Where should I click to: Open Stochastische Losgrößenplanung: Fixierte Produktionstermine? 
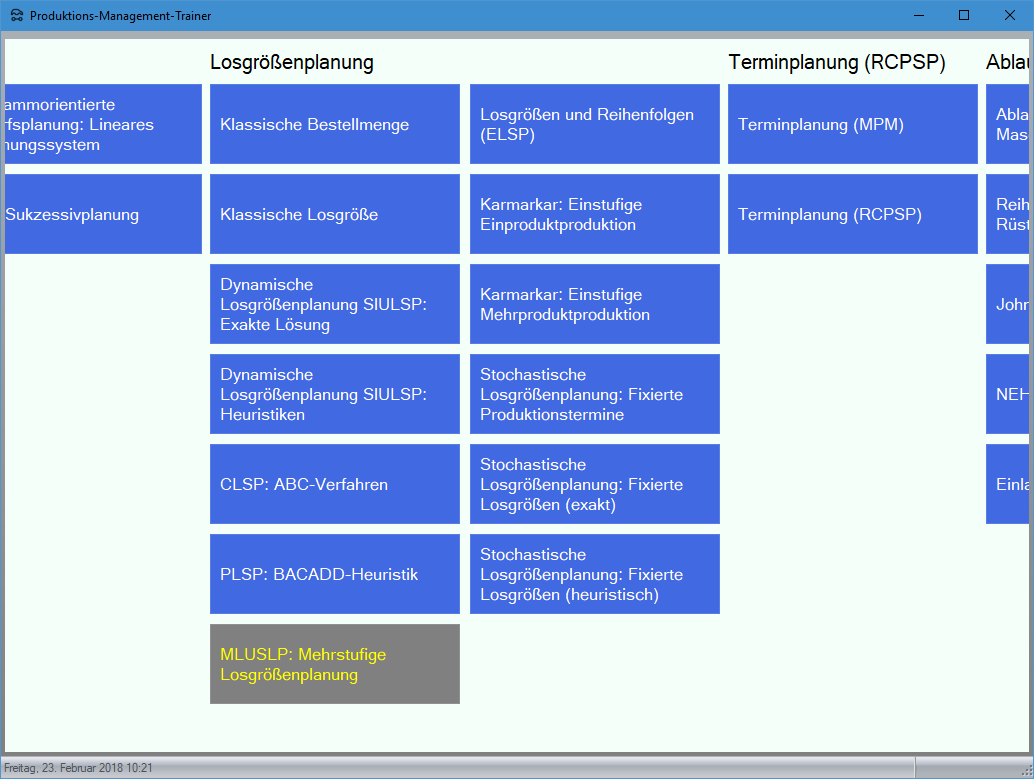[594, 394]
